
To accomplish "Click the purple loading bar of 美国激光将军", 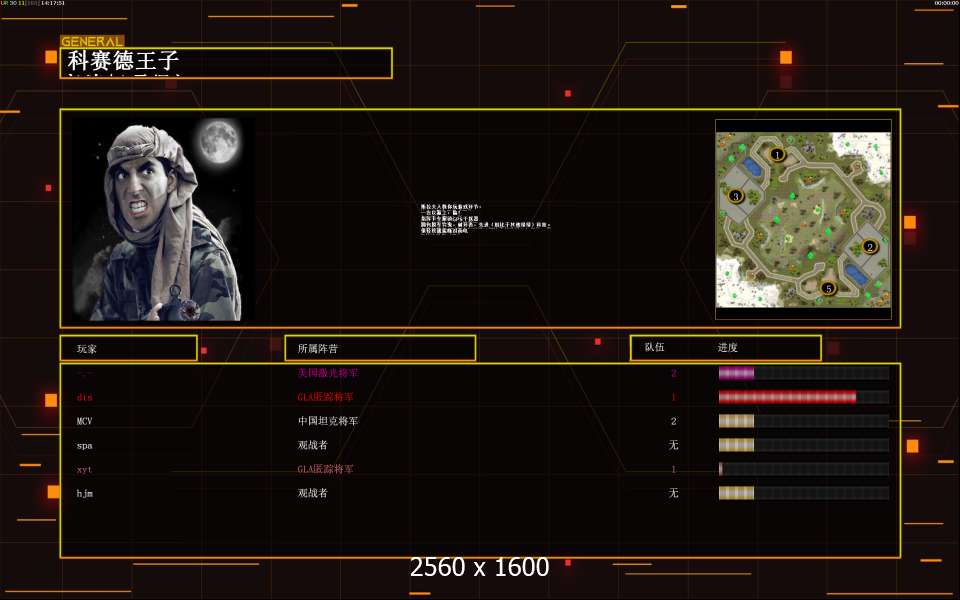I will click(x=803, y=373).
